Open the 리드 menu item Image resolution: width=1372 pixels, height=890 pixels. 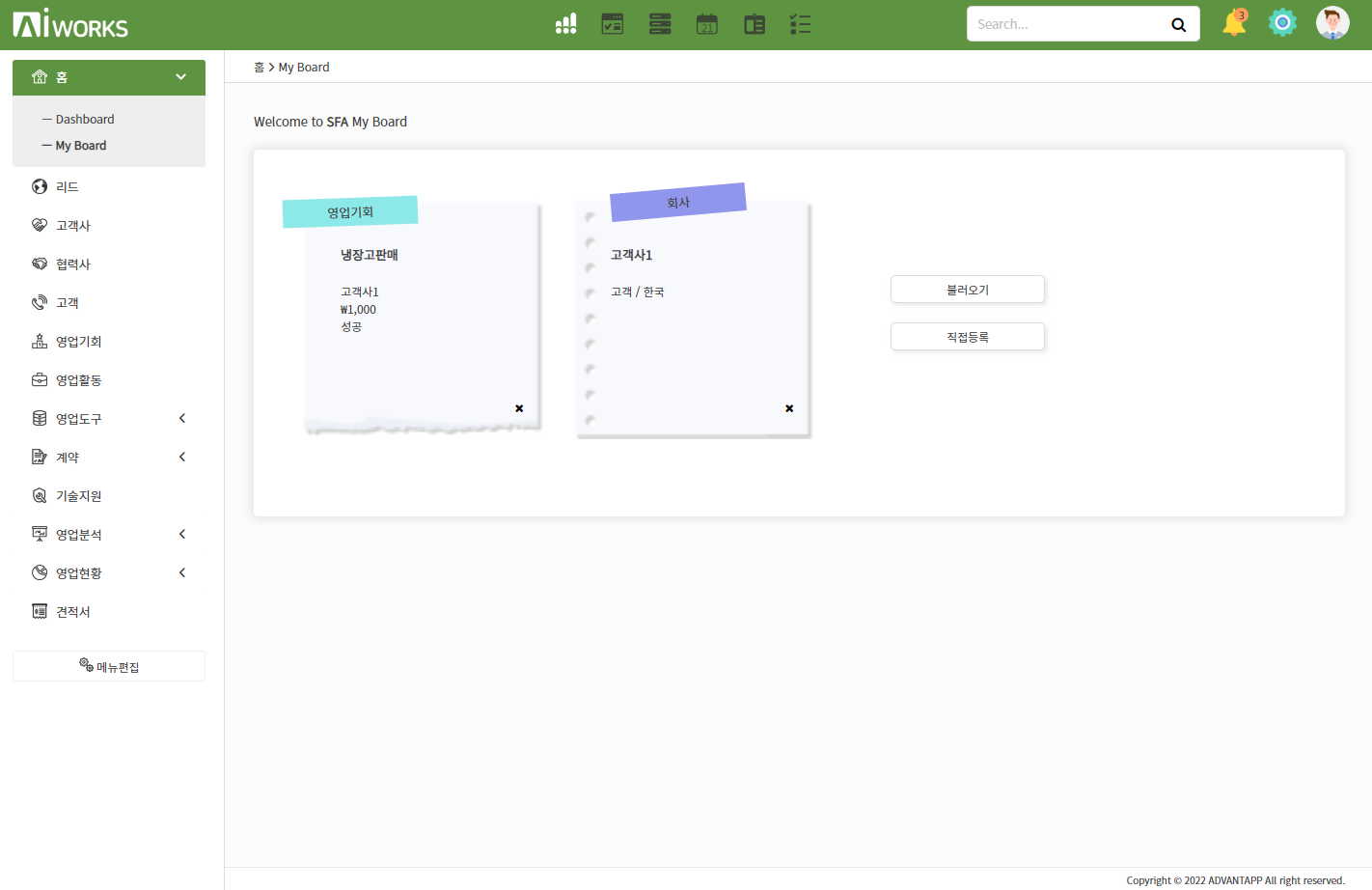click(68, 187)
